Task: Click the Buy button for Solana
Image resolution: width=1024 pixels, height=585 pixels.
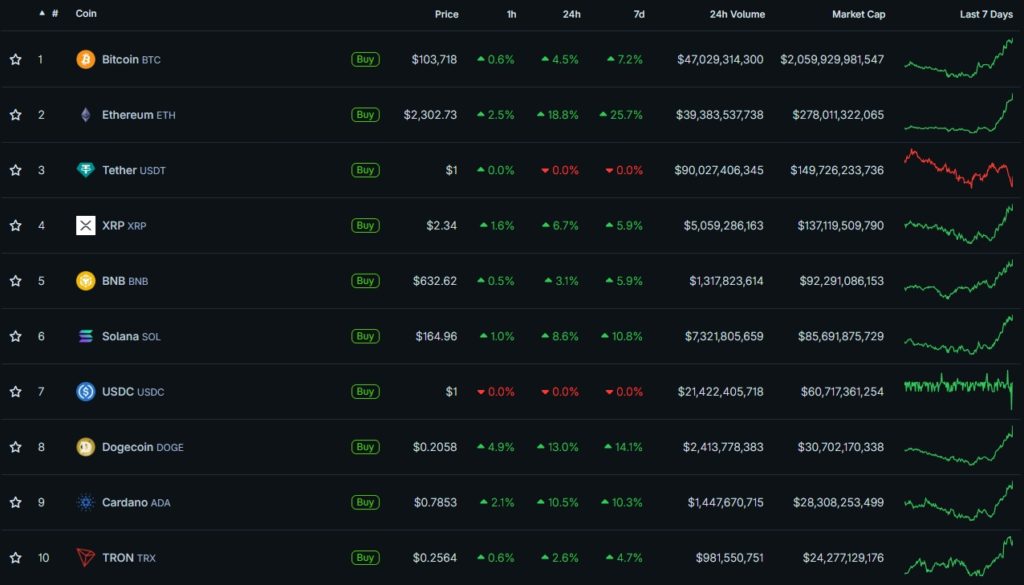Action: (x=365, y=336)
